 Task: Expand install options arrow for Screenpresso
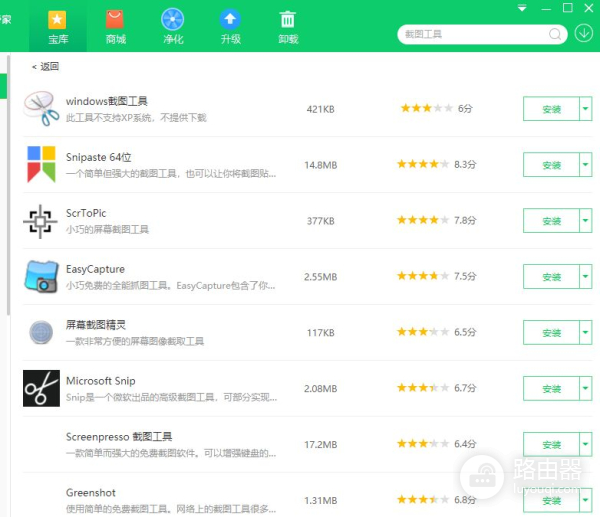coord(585,444)
